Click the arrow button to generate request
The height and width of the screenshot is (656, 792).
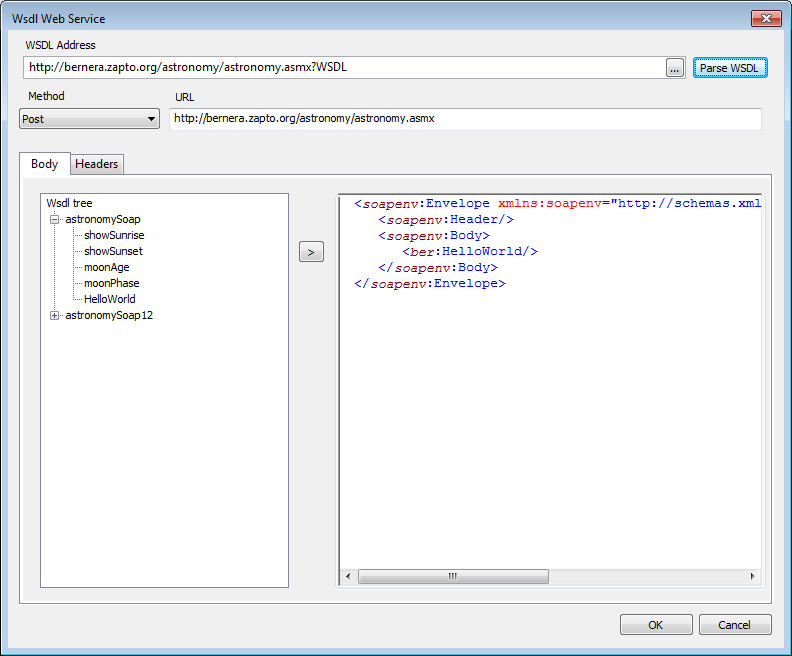311,252
